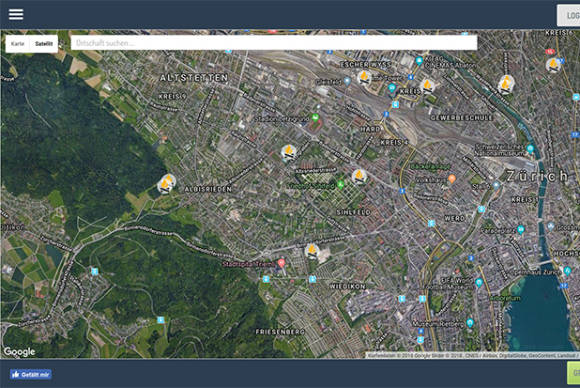Click the green button in footer corner
Image resolution: width=580 pixels, height=388 pixels.
tap(574, 373)
